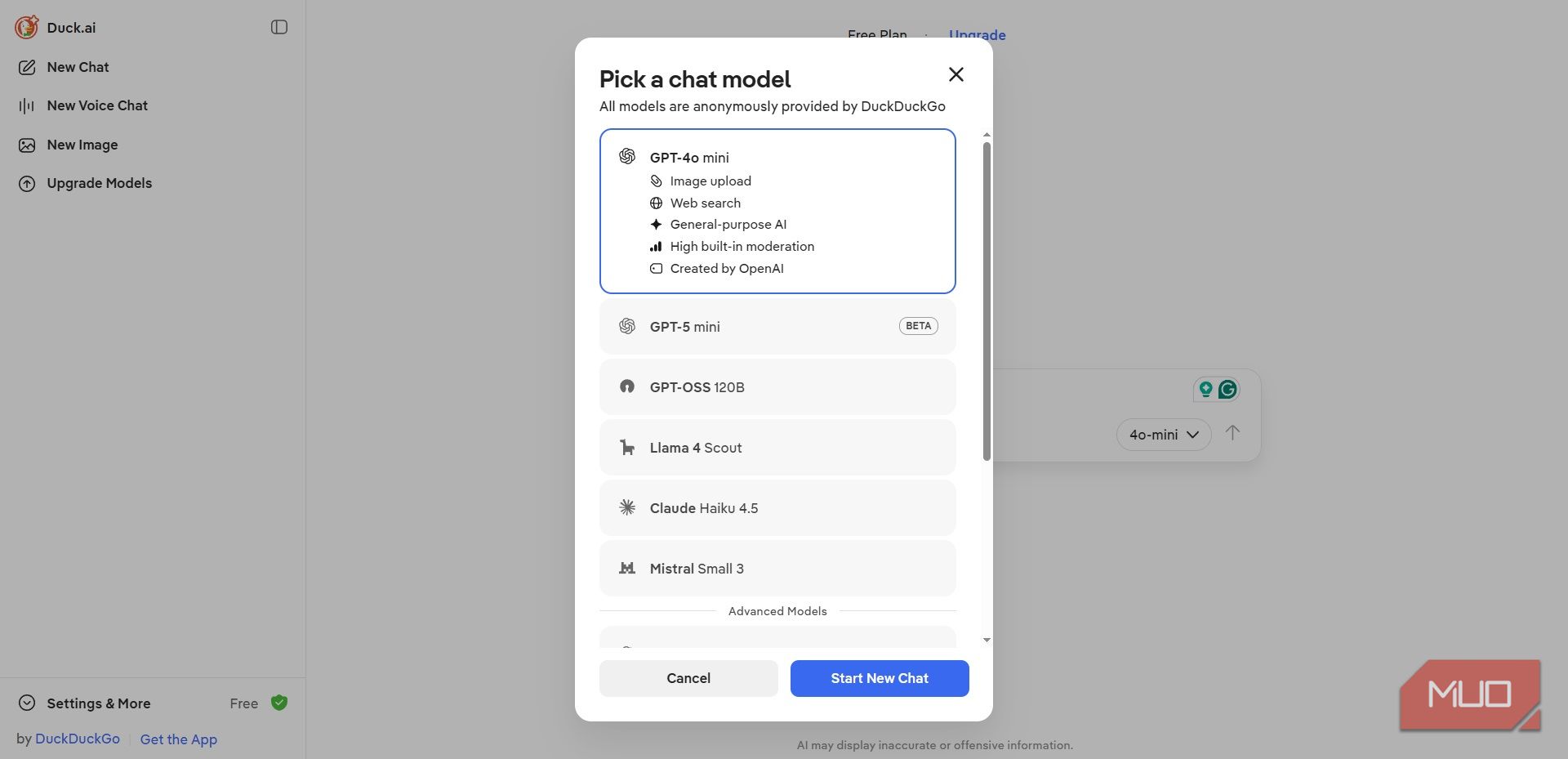This screenshot has width=1568, height=759.
Task: Click the scrollbar up arrow in model list
Action: 987,135
